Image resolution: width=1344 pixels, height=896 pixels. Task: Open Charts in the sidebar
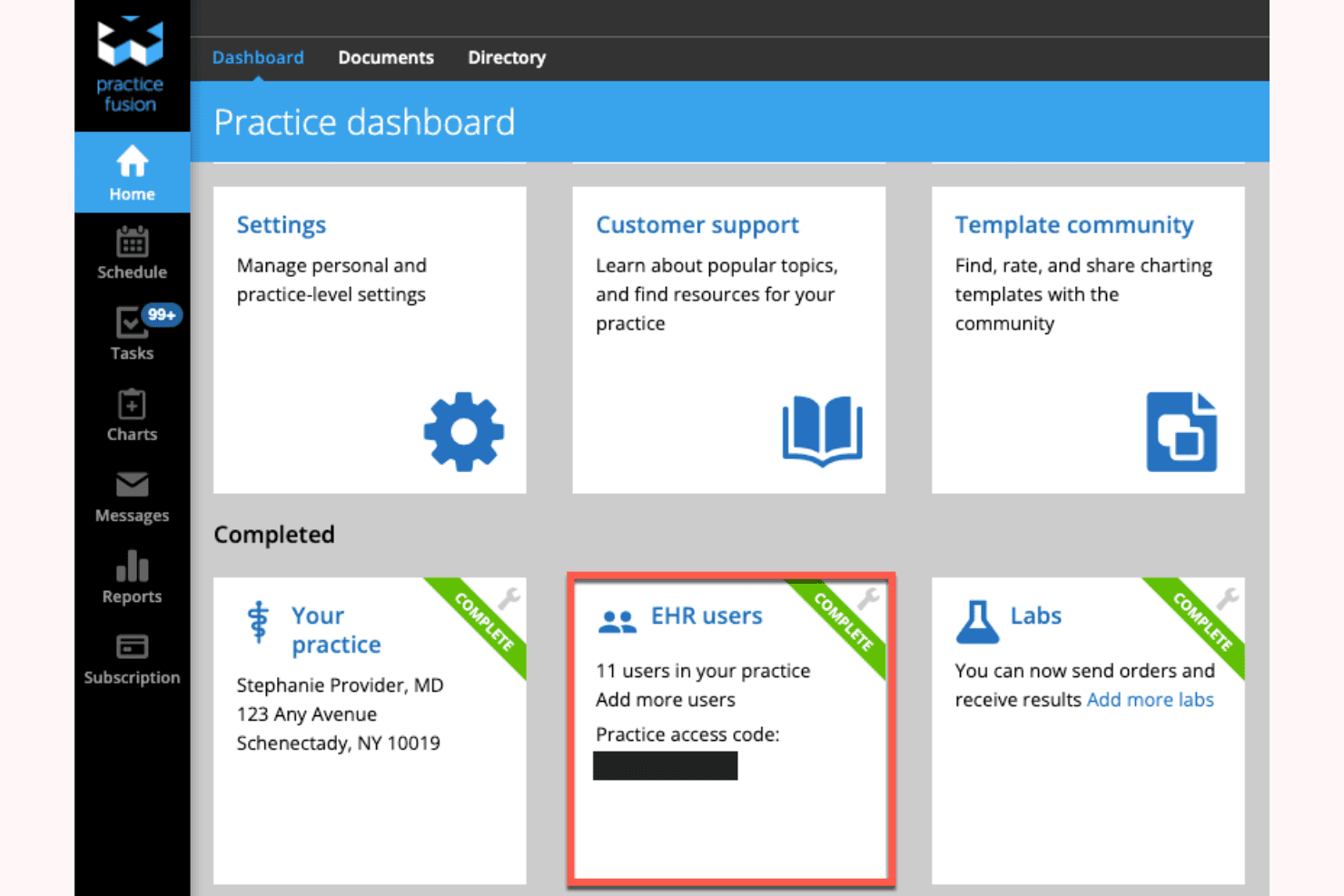tap(132, 416)
